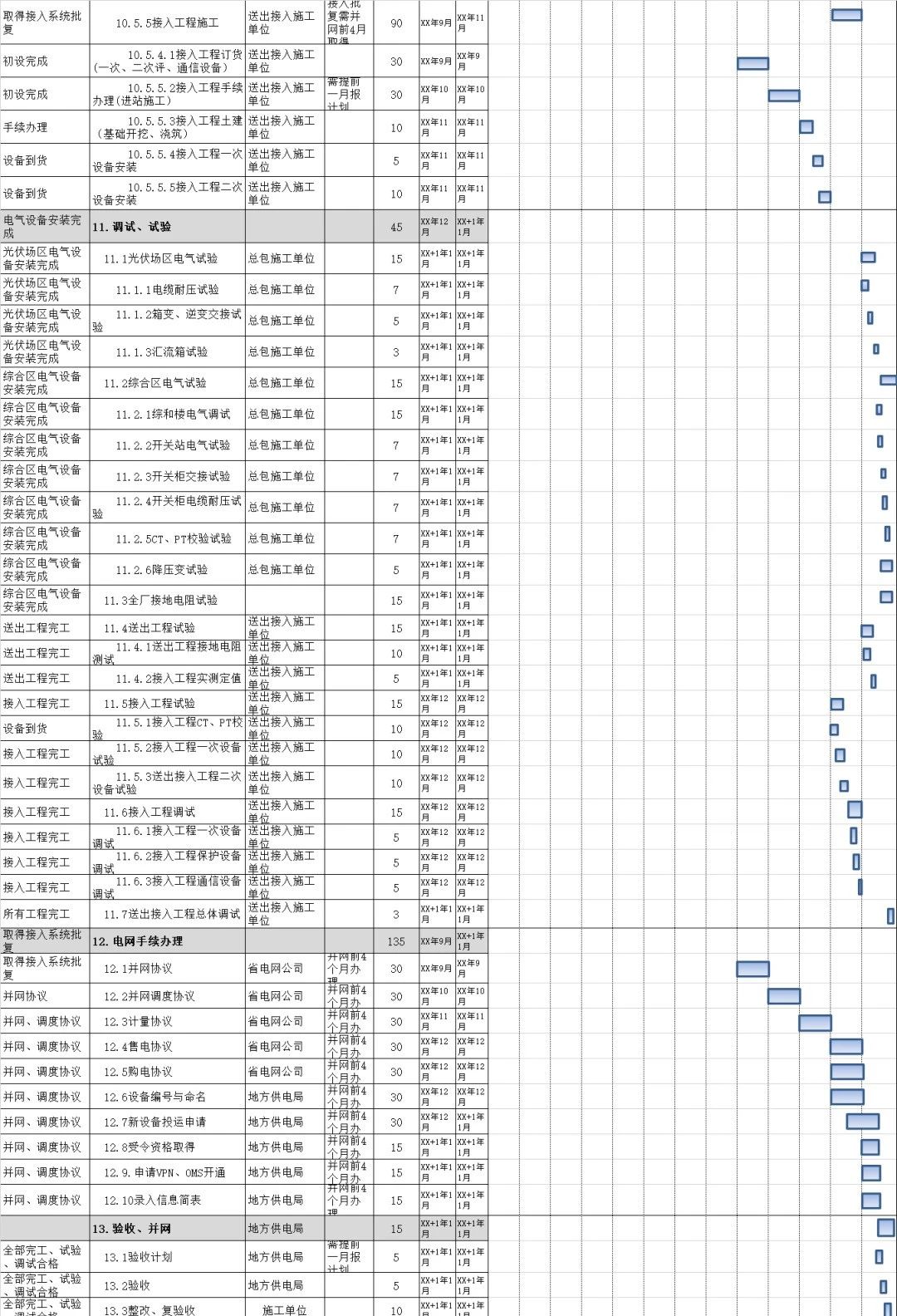Select the 12.10录入信息简表 task cell
This screenshot has width=897, height=1316.
(167, 1200)
